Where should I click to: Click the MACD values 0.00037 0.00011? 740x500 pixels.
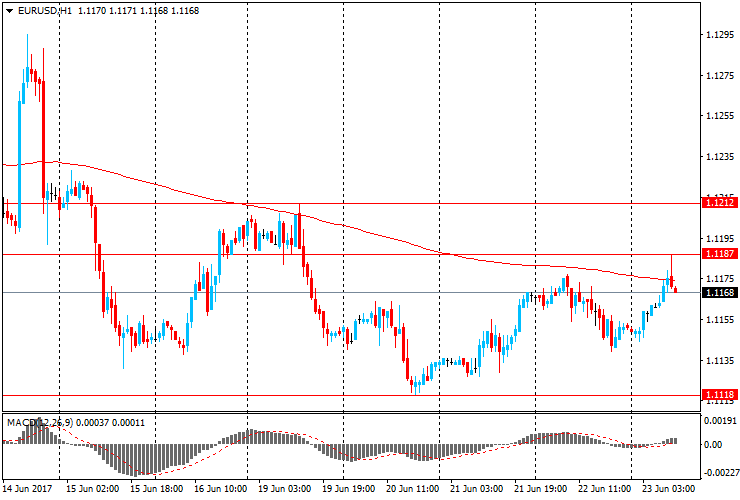110,423
